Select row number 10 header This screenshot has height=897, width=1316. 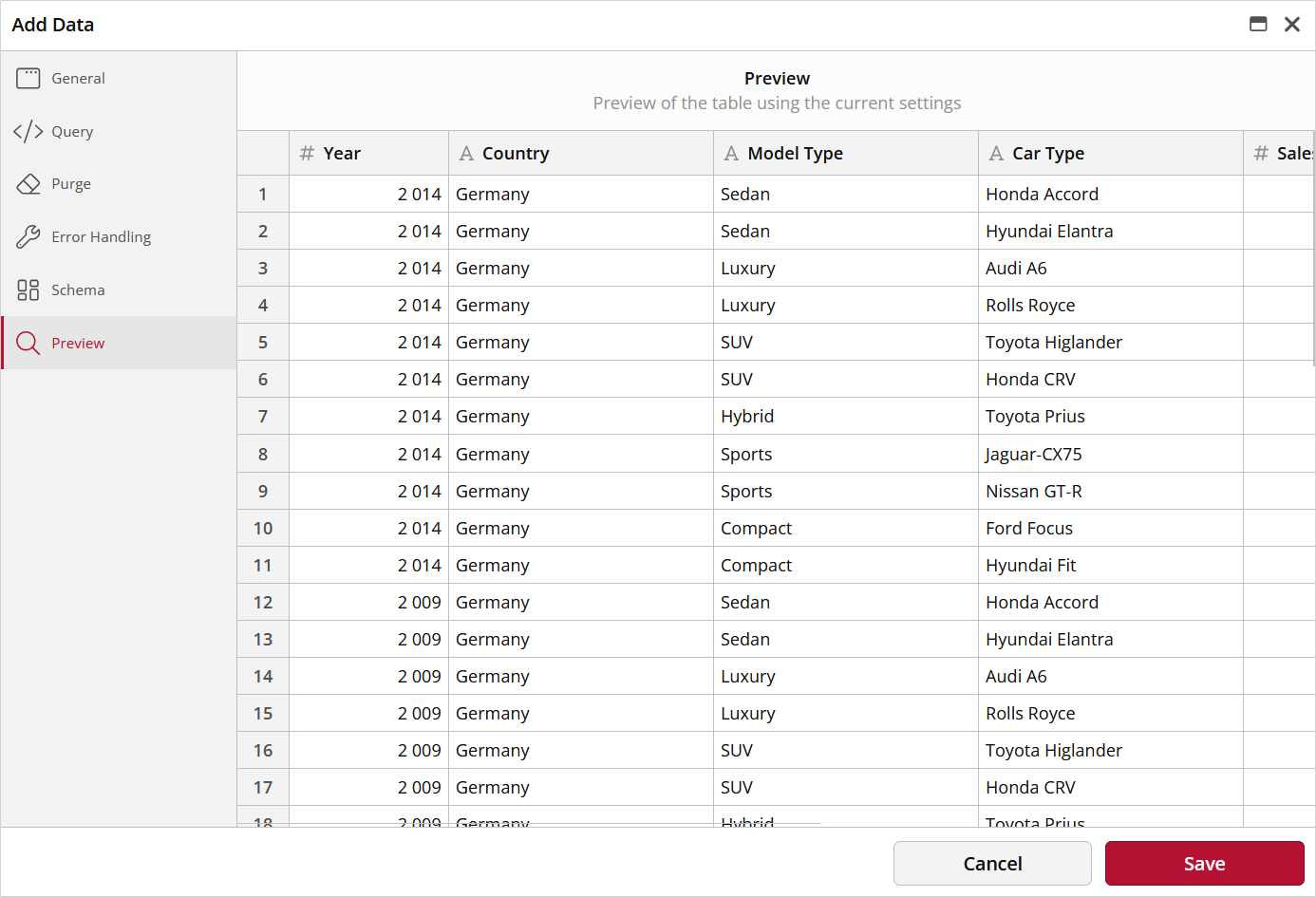(x=263, y=529)
